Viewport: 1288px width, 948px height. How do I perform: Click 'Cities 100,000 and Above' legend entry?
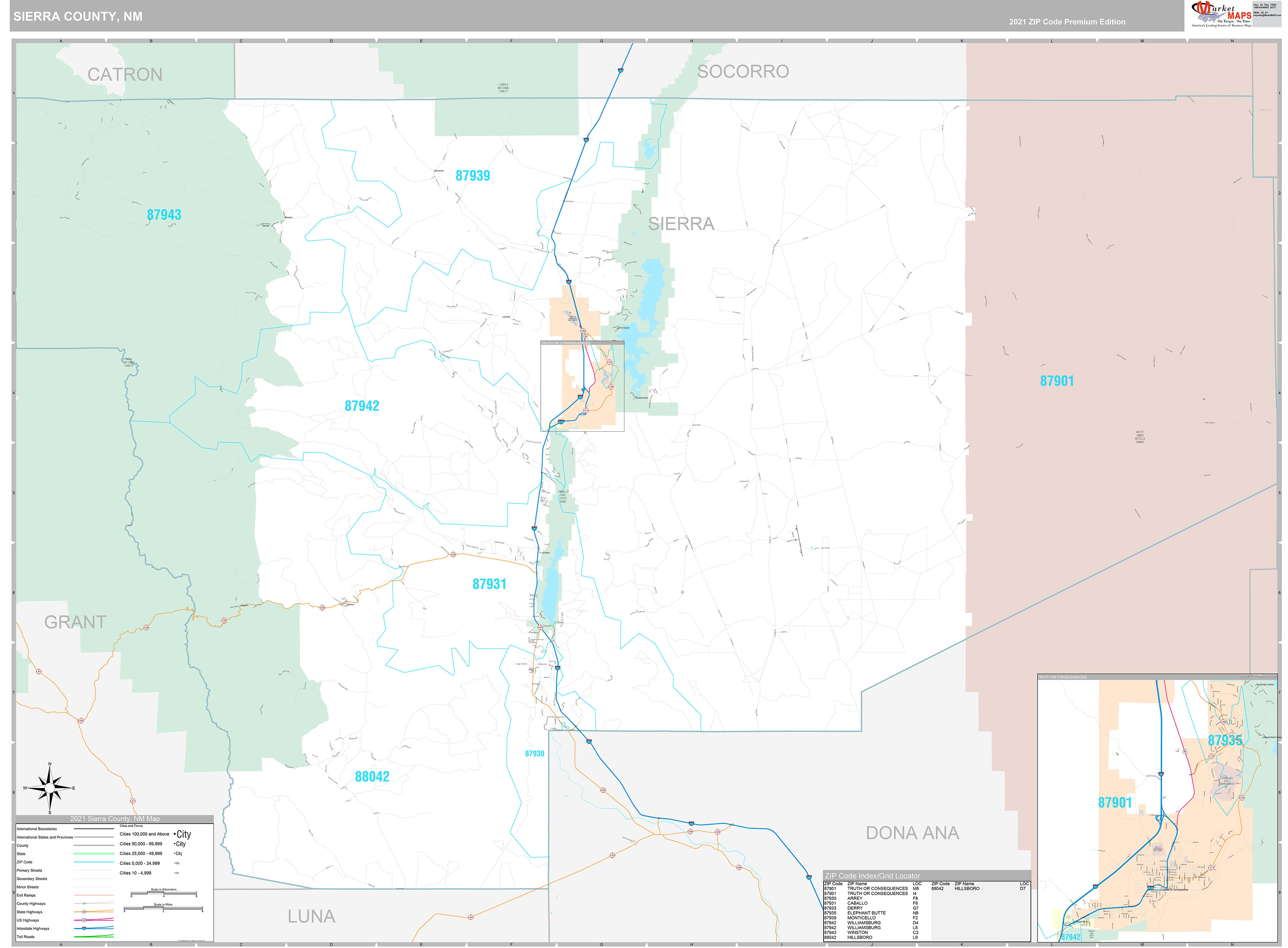tap(145, 834)
